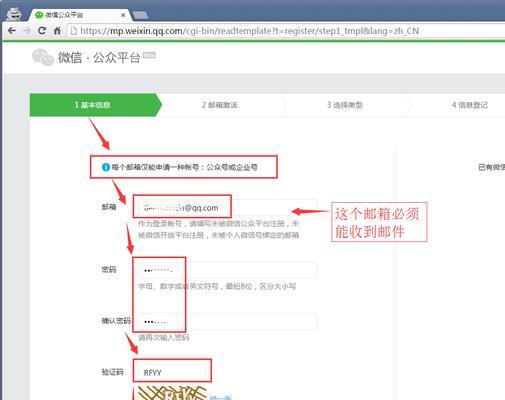Viewport: 505px width, 400px height.
Task: Click the 邮箱 field label
Action: point(109,207)
